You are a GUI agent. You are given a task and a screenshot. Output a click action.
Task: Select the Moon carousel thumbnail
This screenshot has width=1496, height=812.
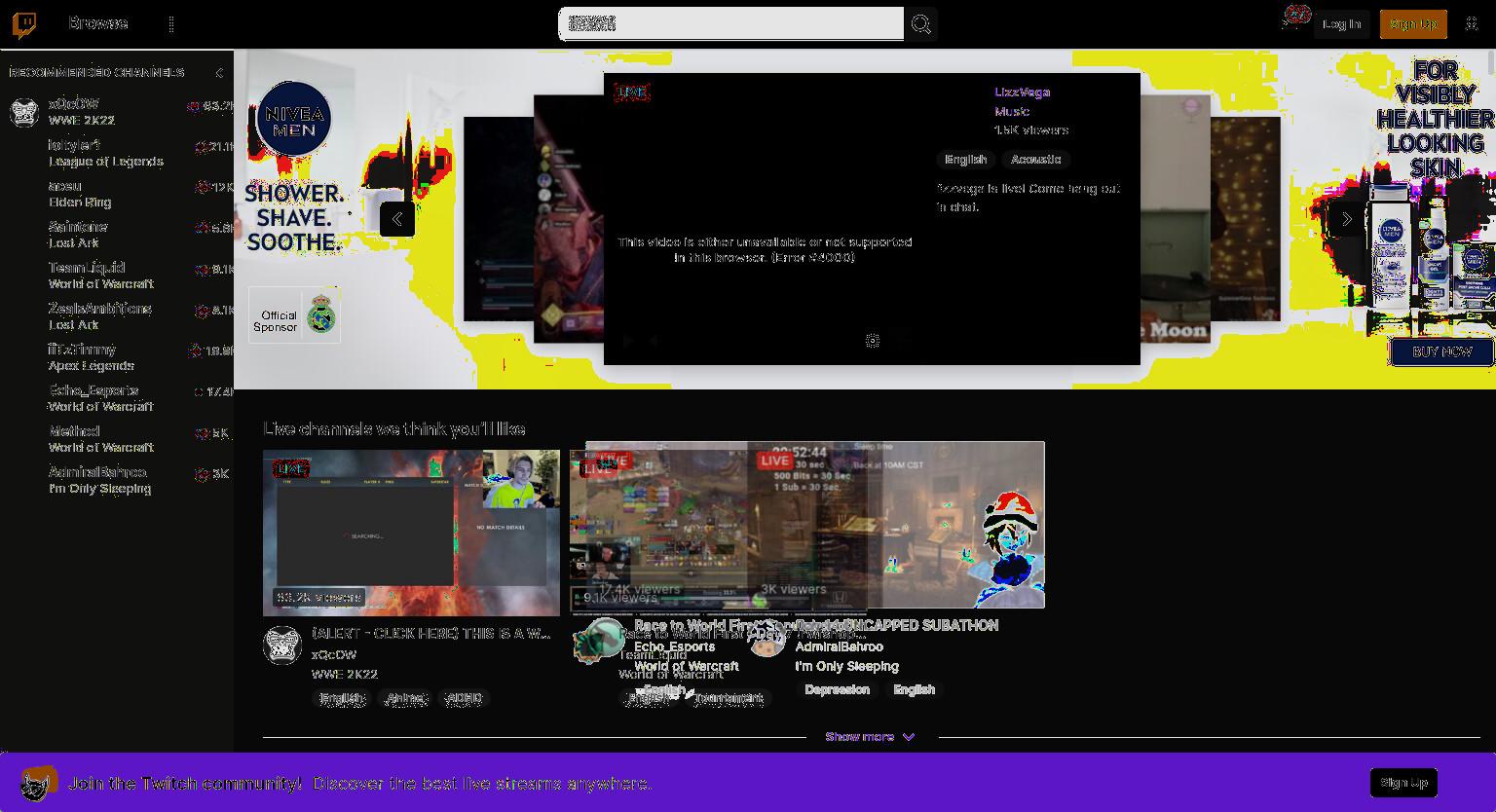point(1175,219)
